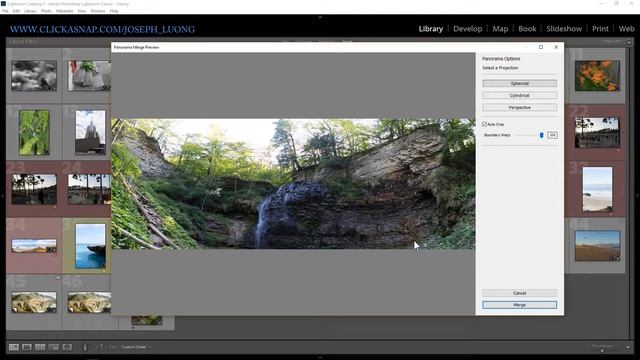The width and height of the screenshot is (640, 360).
Task: Collapse the top panel arrow
Action: pos(320,17)
